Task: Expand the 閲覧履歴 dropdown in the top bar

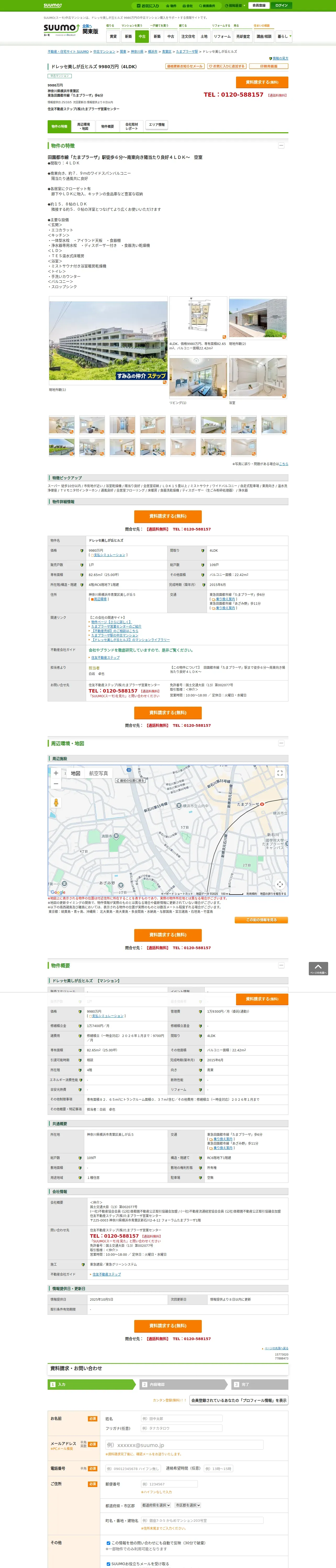Action: click(235, 5)
